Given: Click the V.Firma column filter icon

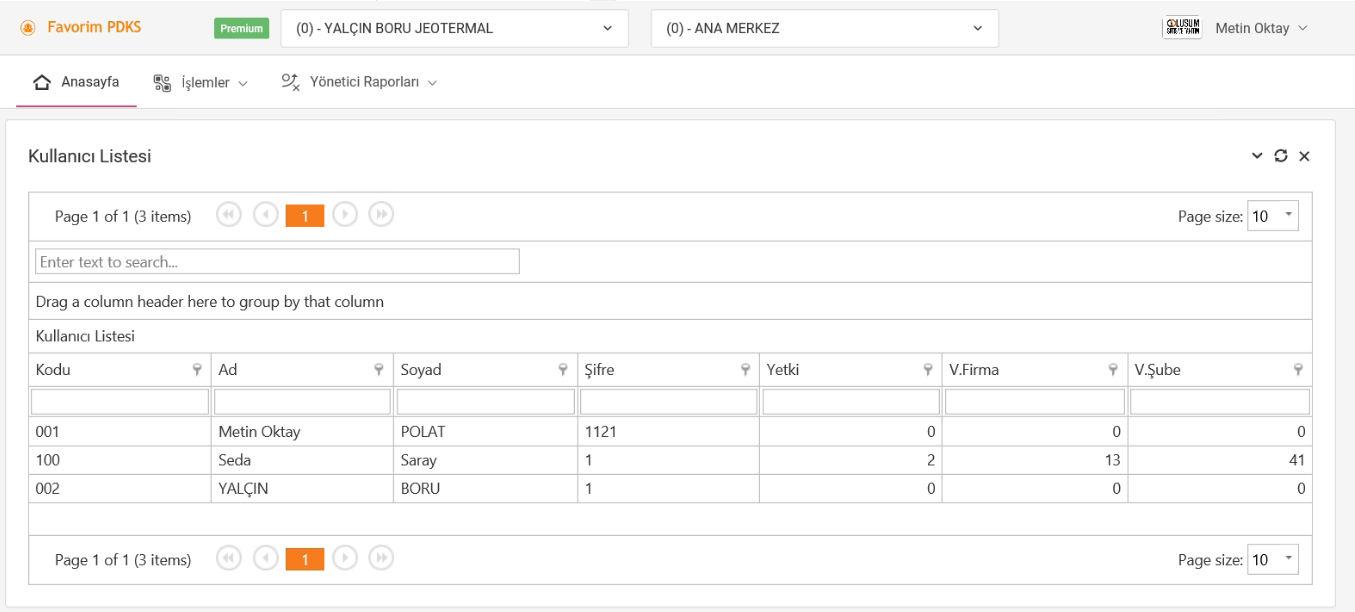Looking at the screenshot, I should (1113, 370).
